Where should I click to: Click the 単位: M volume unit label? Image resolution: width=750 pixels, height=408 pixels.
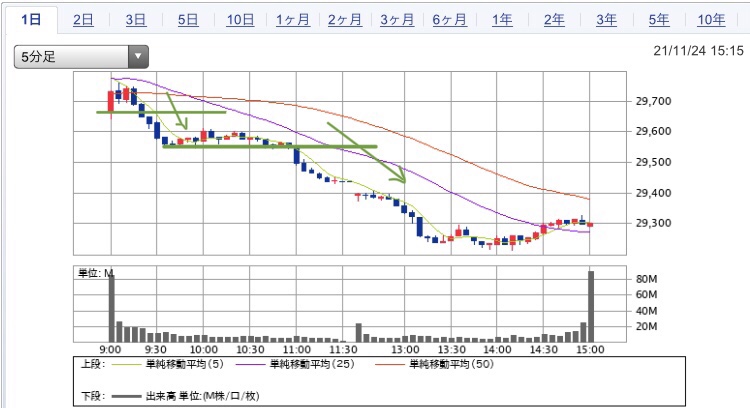click(x=96, y=274)
